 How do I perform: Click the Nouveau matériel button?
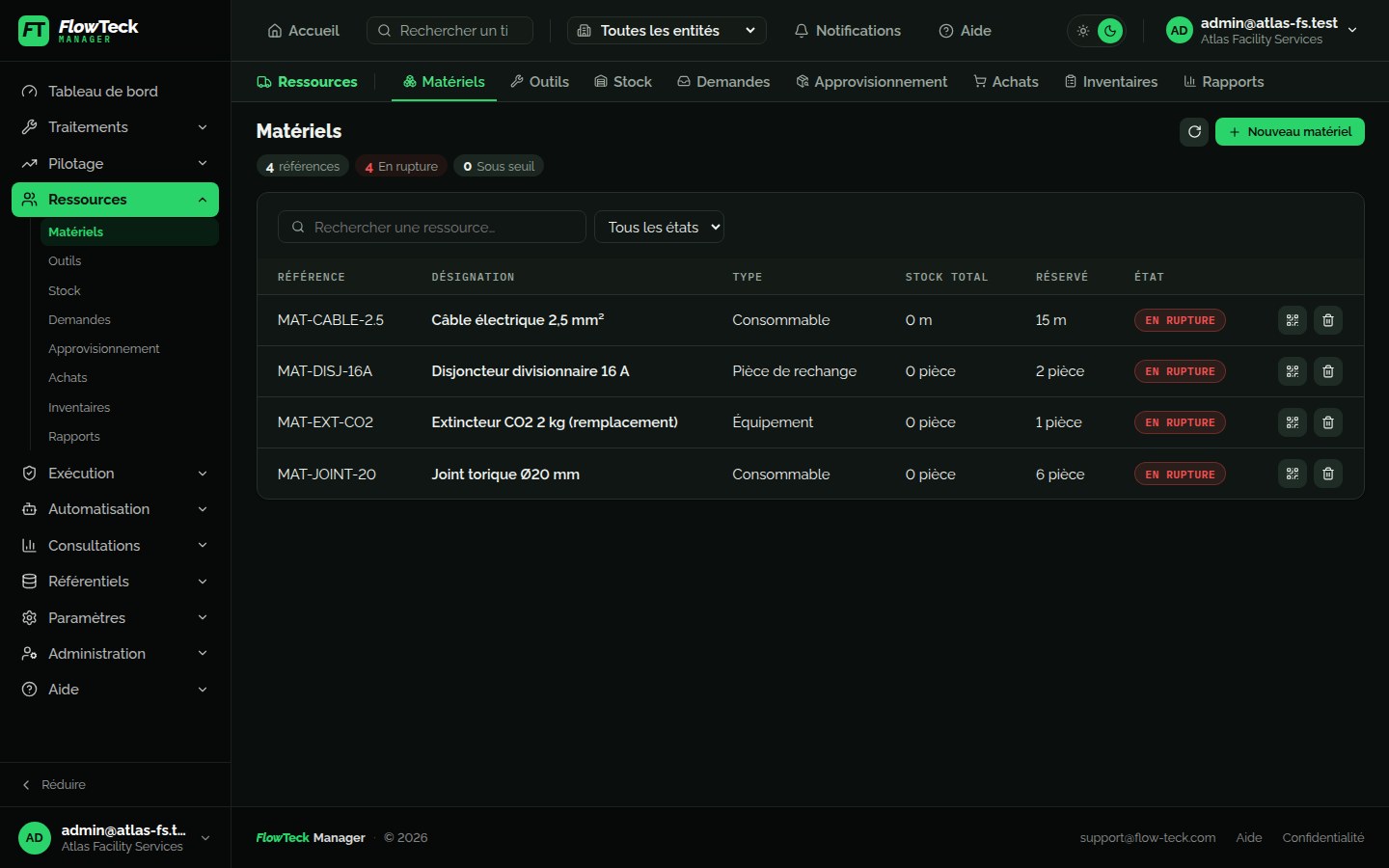pos(1290,132)
